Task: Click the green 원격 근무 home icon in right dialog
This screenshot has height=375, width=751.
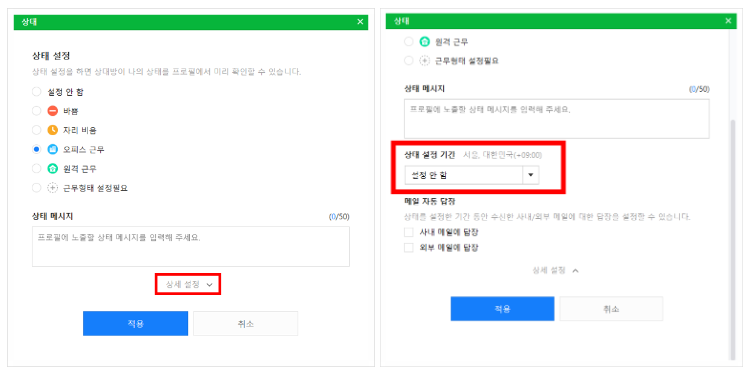Action: coord(424,42)
